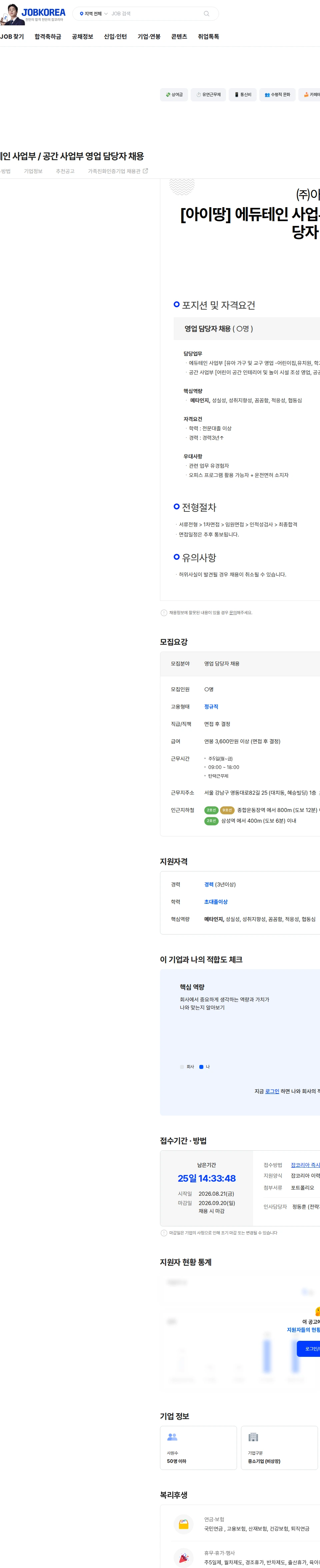The image size is (320, 1568).
Task: Click the JOB 검색 search field
Action: pos(155,13)
